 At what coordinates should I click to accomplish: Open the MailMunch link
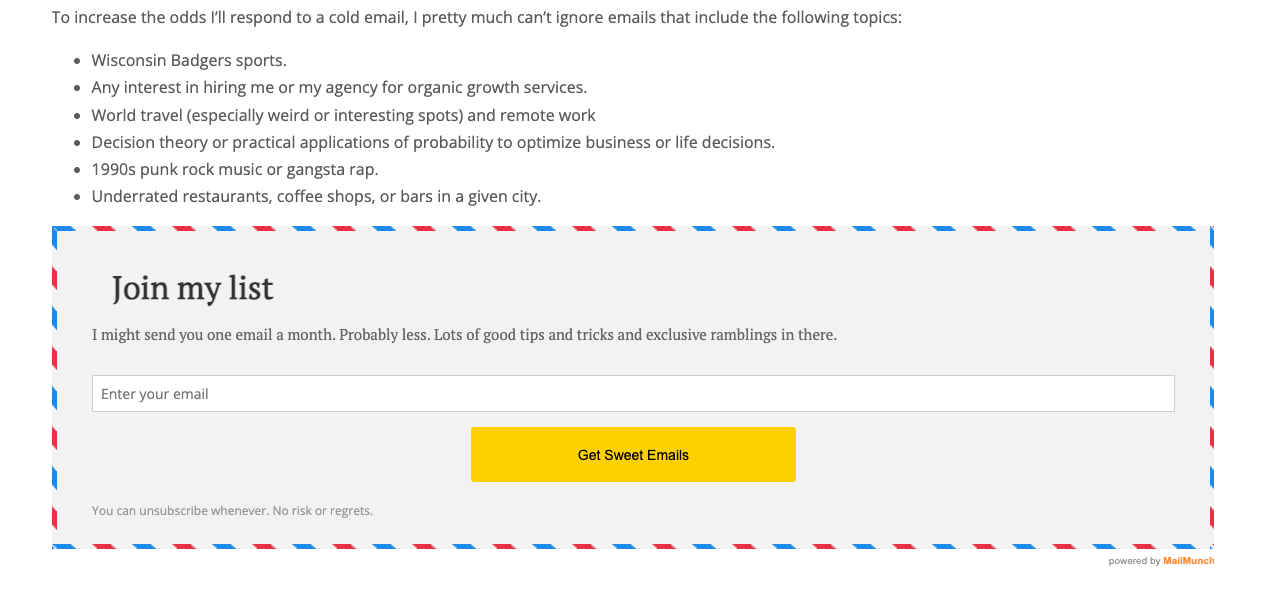coord(1188,561)
